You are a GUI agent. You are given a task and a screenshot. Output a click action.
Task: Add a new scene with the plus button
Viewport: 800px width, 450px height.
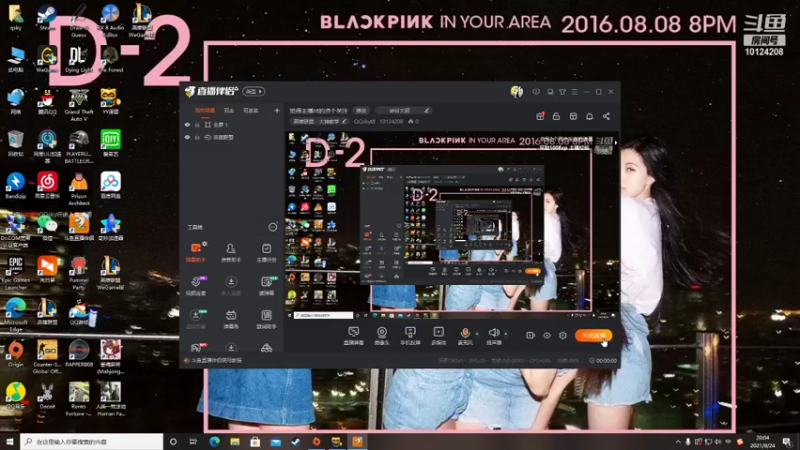(x=277, y=111)
